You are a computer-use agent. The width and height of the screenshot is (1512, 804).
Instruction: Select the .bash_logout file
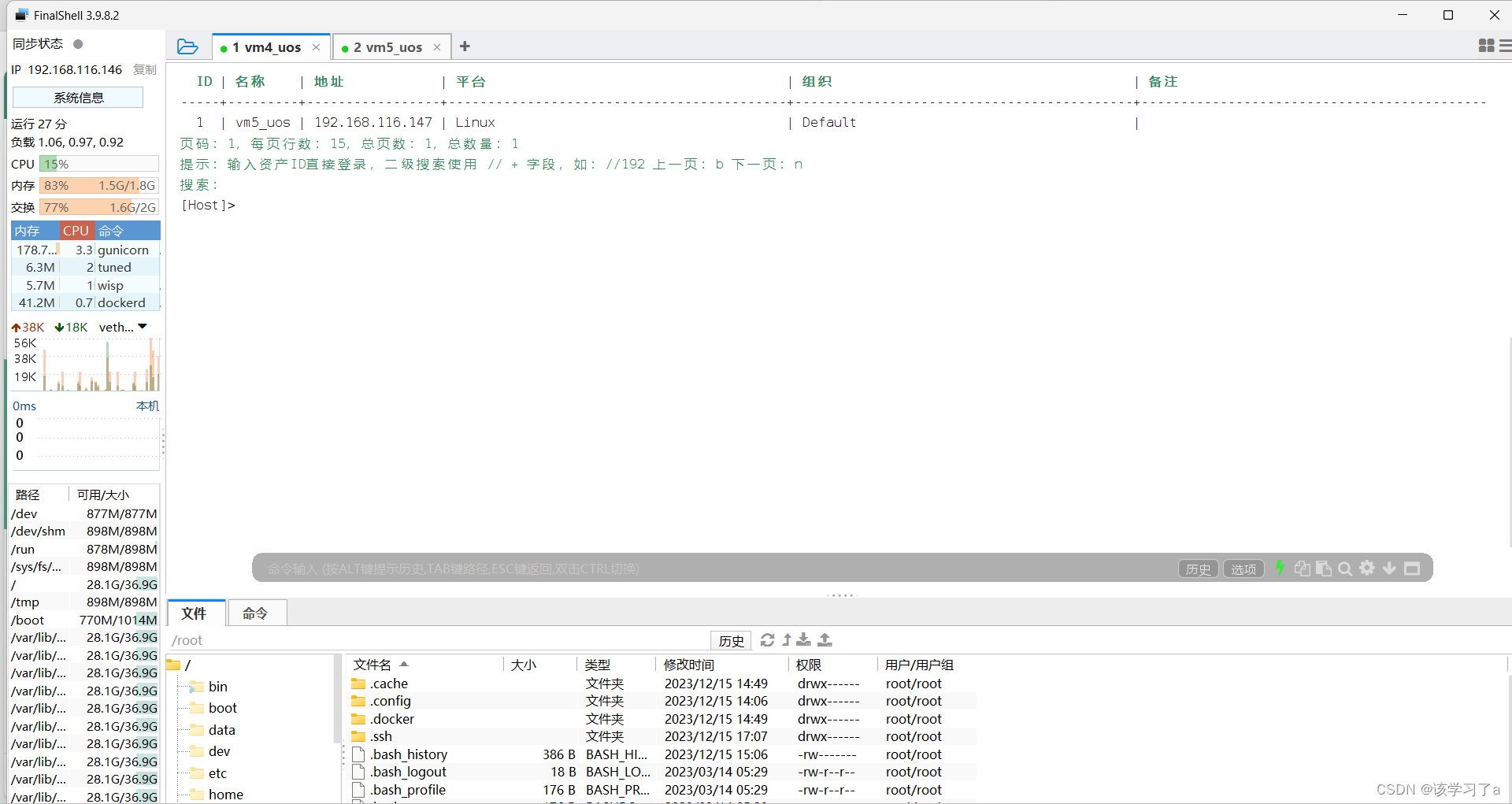[x=661, y=772]
